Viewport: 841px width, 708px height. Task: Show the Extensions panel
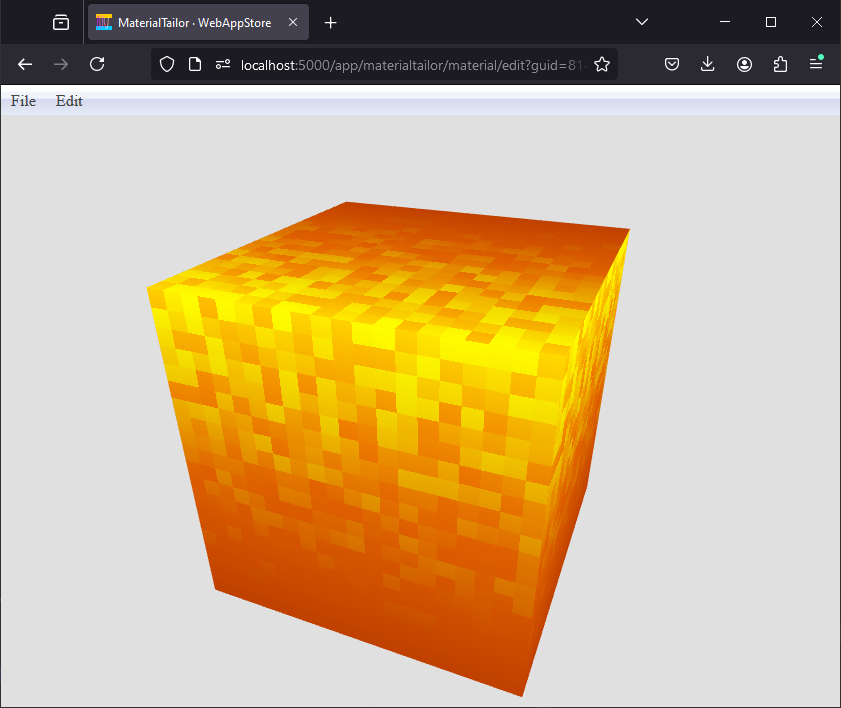pos(780,64)
